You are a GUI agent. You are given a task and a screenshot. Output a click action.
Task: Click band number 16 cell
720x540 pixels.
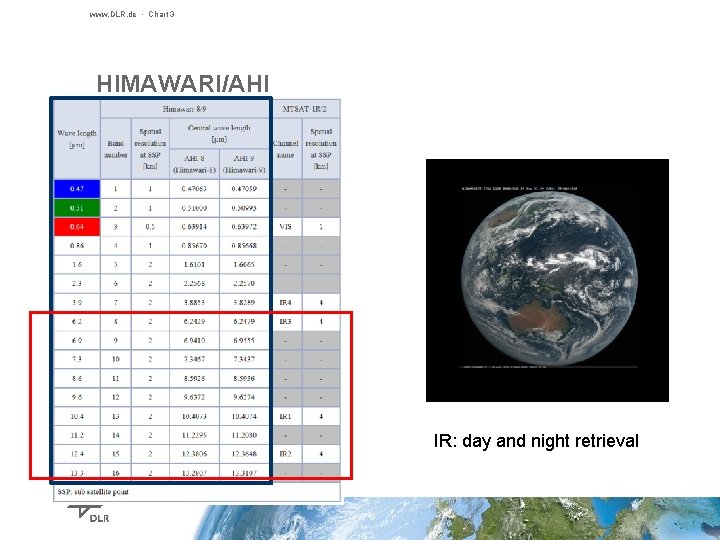tap(116, 473)
